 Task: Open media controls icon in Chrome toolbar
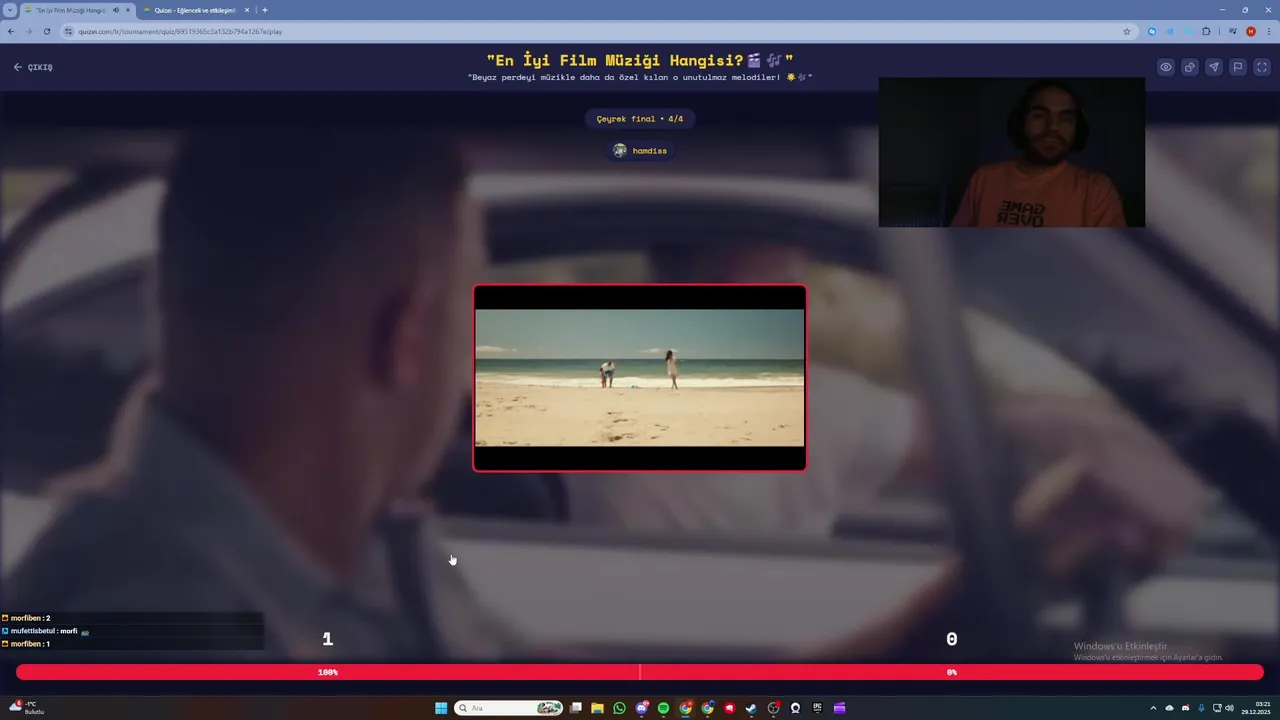(1233, 31)
